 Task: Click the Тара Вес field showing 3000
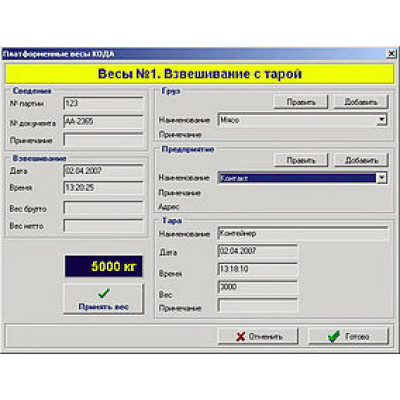tap(257, 287)
